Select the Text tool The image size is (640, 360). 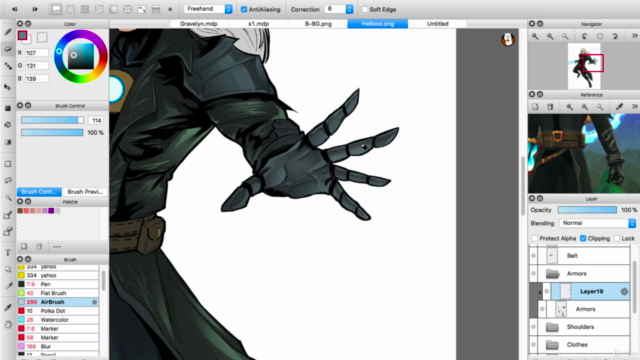[x=8, y=253]
